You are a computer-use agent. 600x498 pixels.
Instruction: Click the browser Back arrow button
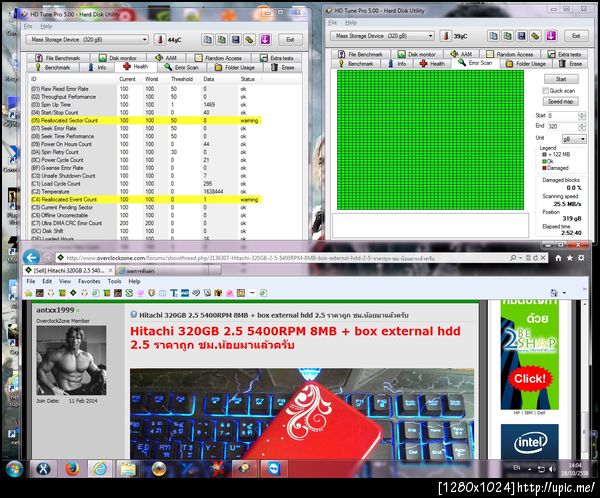point(31,257)
